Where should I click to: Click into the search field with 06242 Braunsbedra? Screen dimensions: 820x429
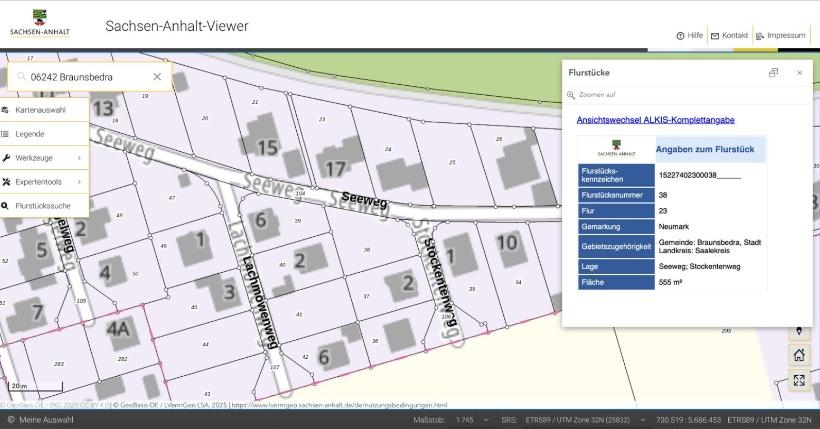tap(89, 77)
